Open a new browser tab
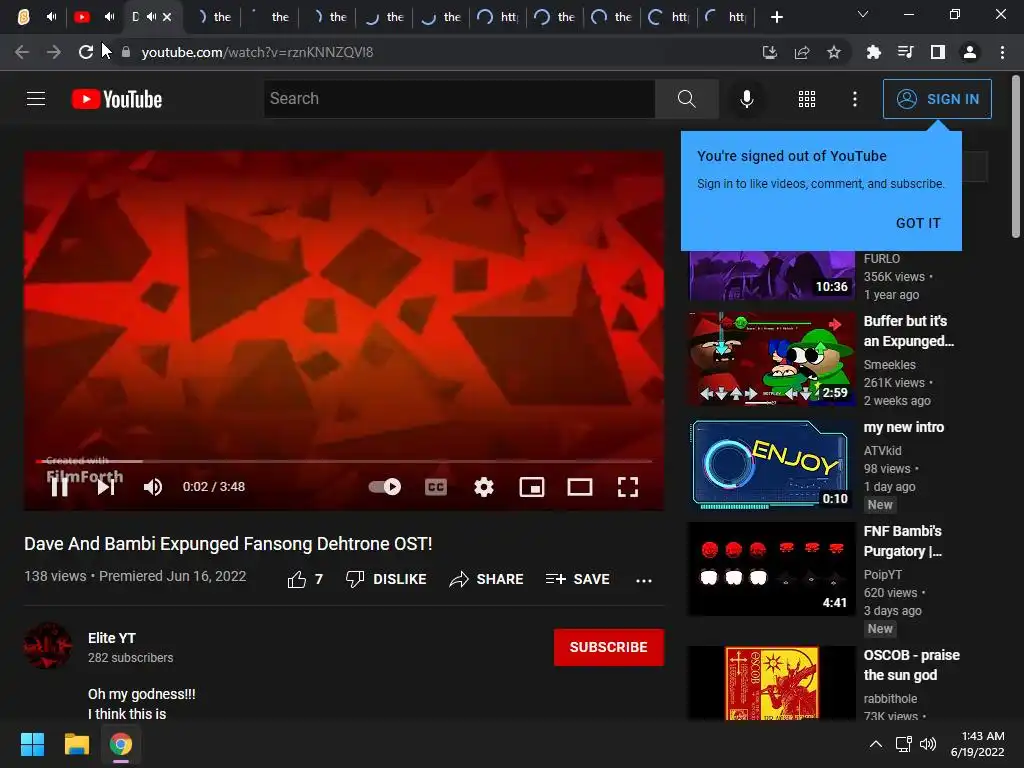 click(x=776, y=17)
